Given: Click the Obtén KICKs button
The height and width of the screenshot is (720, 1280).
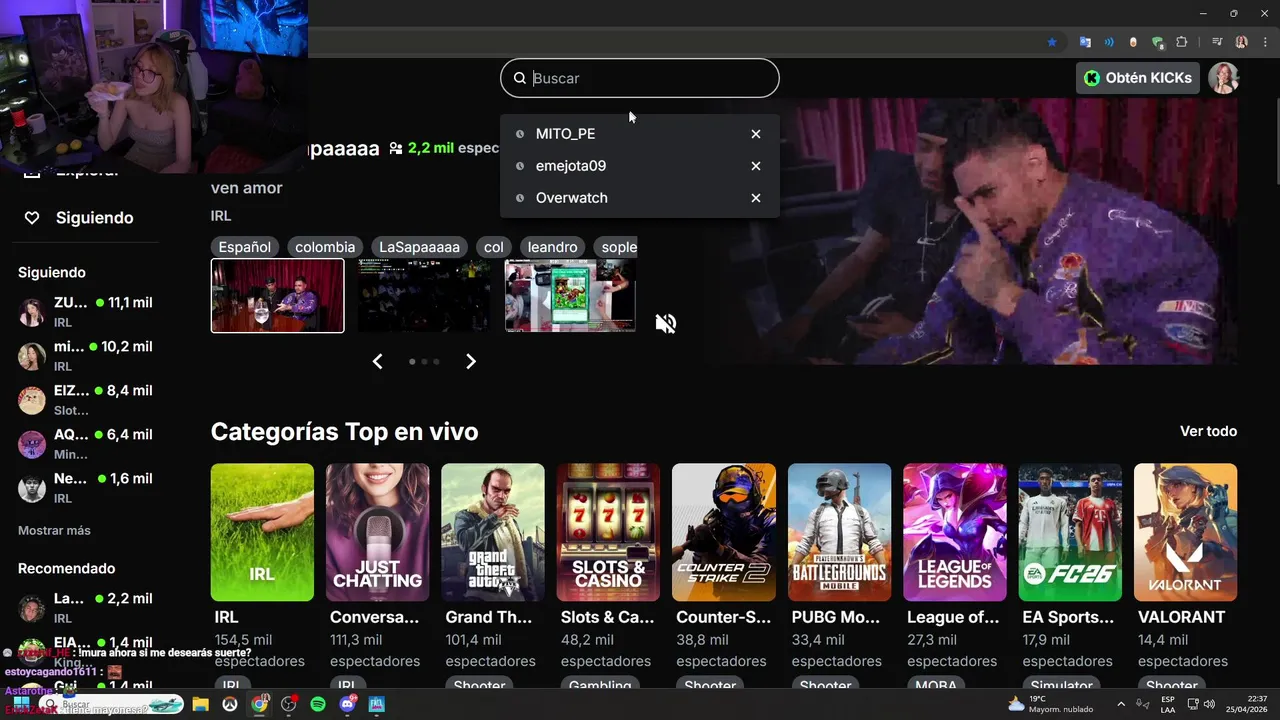Looking at the screenshot, I should click(x=1138, y=78).
